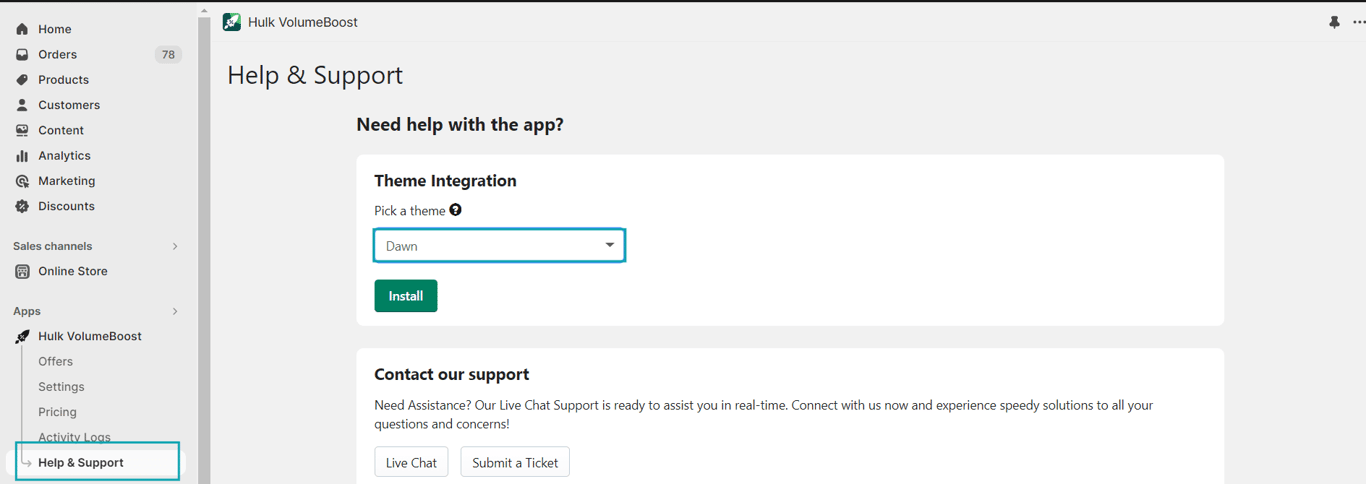Open the Offers menu item

[x=56, y=361]
